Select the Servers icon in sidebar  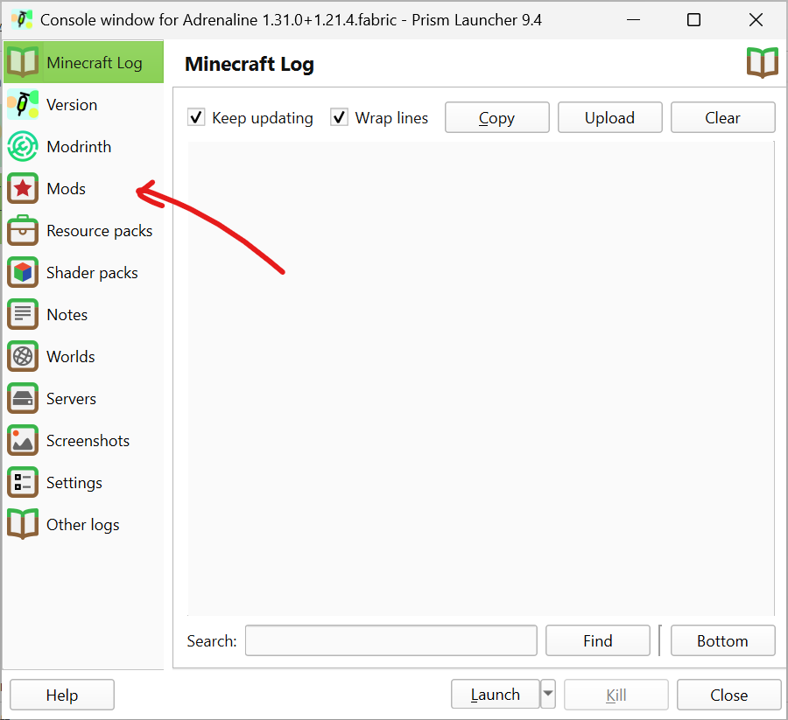click(22, 399)
